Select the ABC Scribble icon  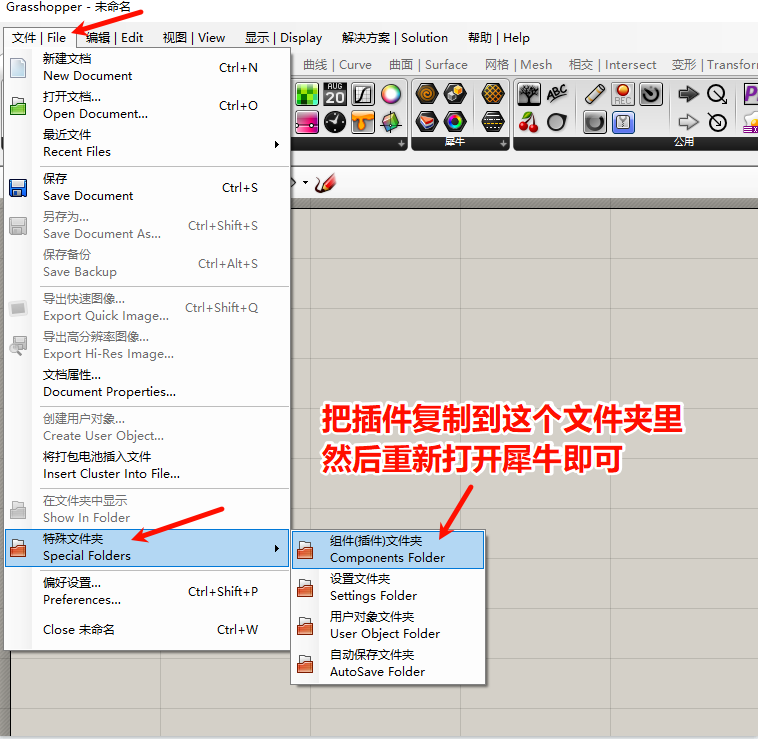pyautogui.click(x=557, y=94)
